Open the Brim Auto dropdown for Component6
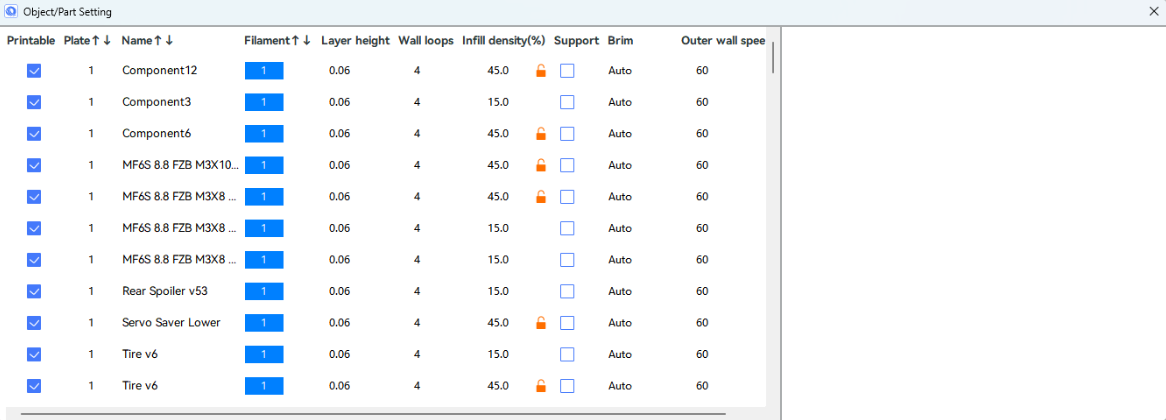 tap(620, 134)
